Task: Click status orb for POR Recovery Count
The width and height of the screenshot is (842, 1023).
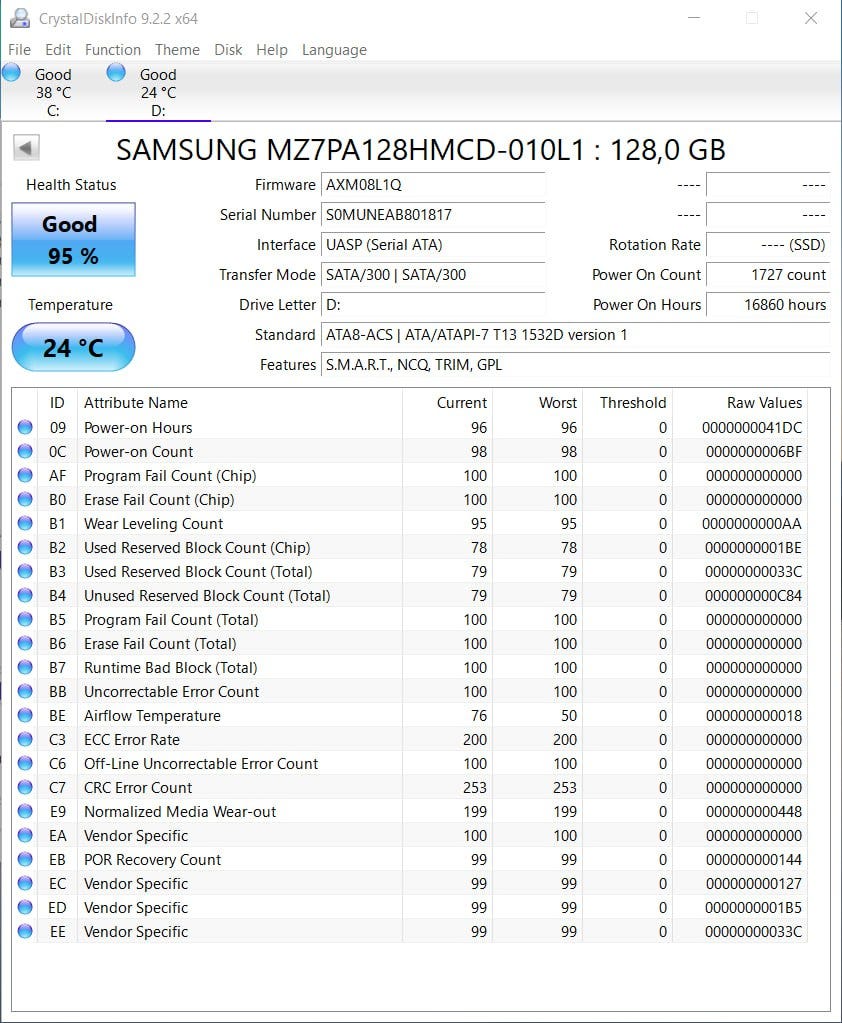Action: pyautogui.click(x=25, y=860)
